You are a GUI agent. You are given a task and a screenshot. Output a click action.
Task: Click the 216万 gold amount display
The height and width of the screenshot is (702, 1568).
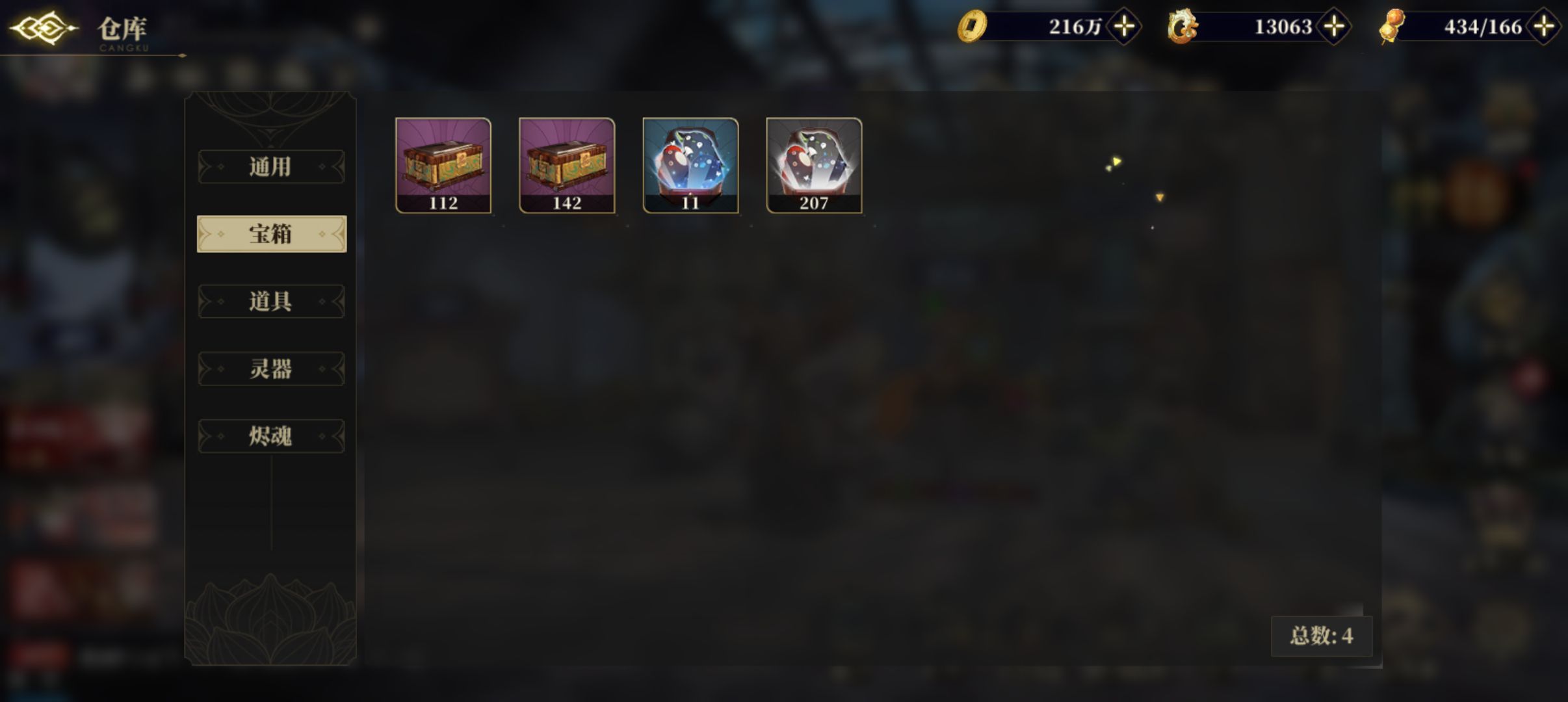tap(1075, 27)
